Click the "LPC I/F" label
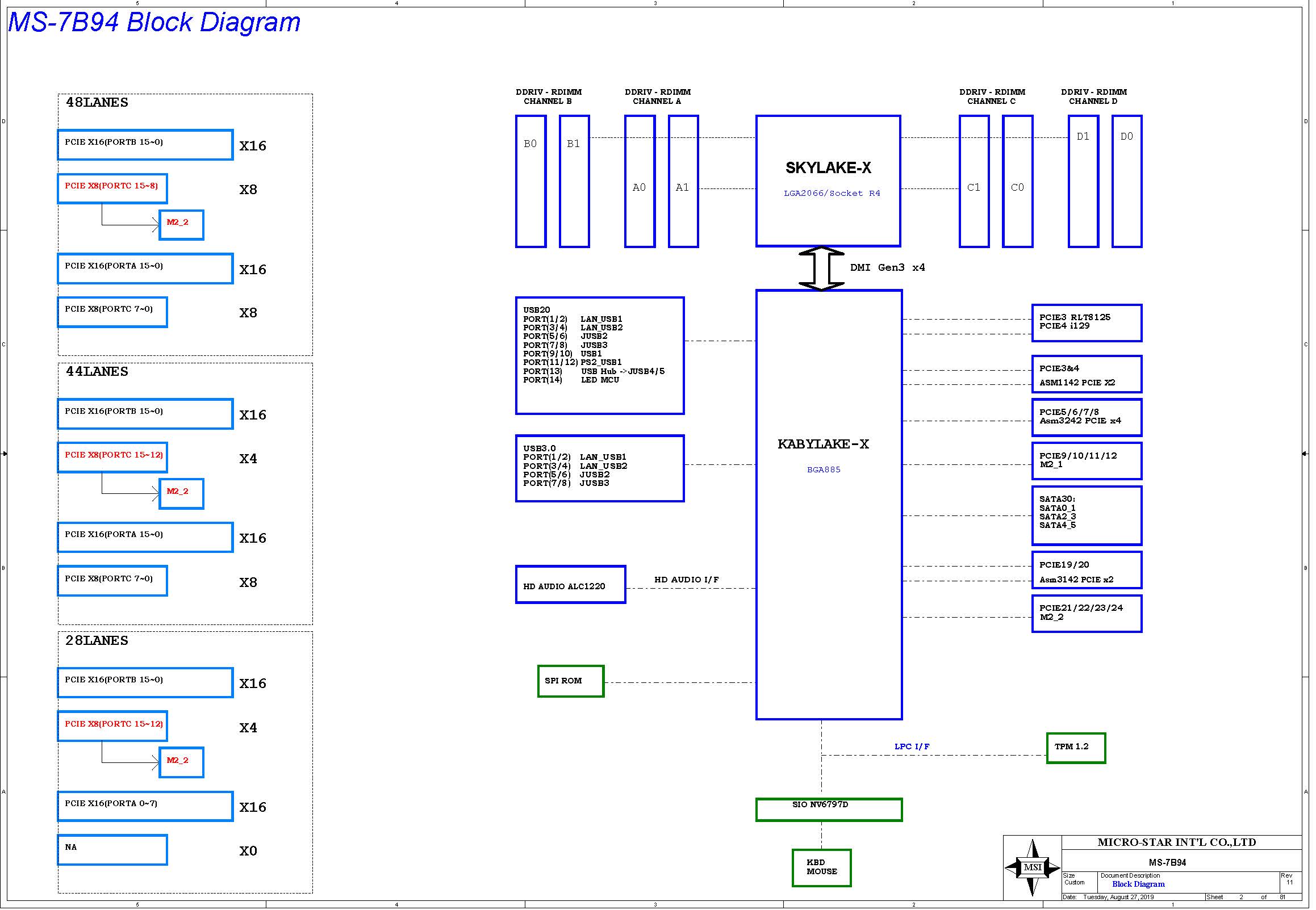1316x910 pixels. (912, 747)
